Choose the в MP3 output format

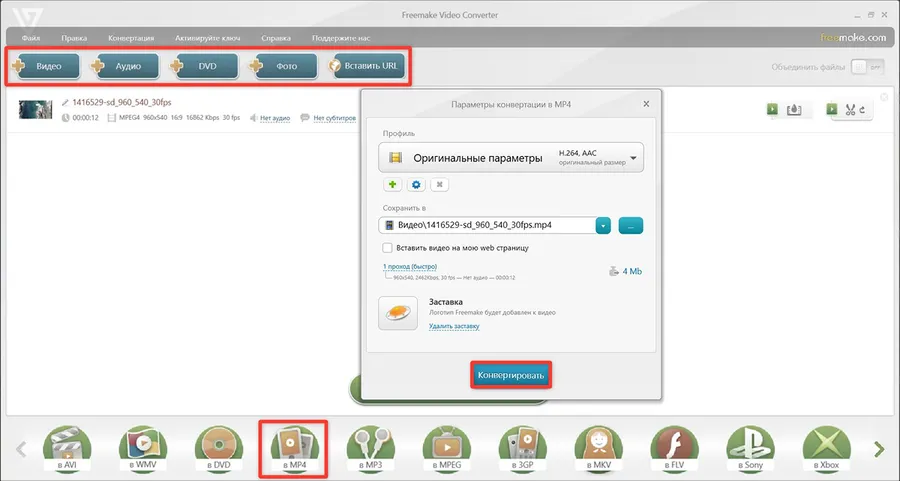coord(370,449)
